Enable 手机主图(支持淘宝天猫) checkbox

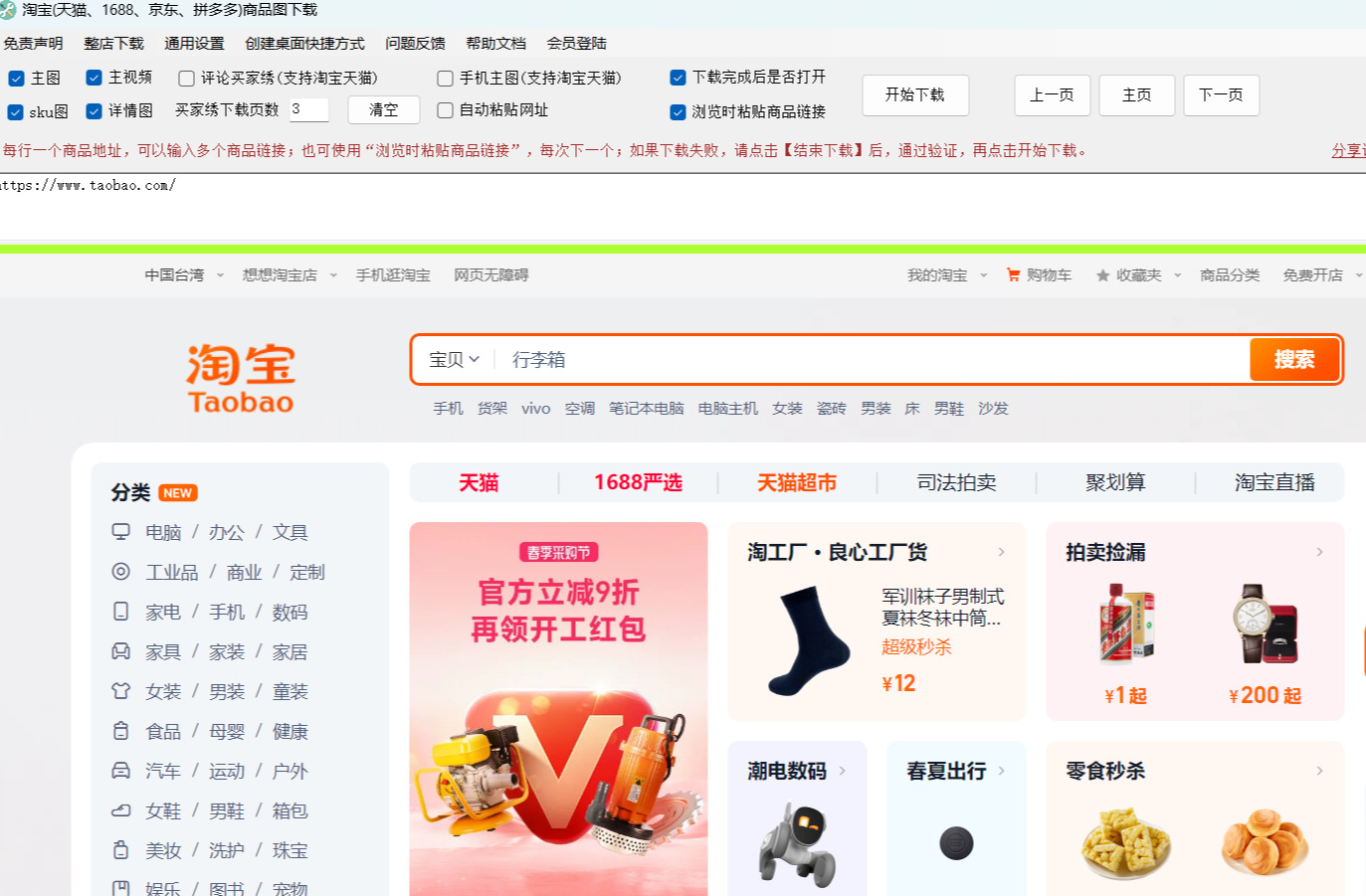[445, 79]
